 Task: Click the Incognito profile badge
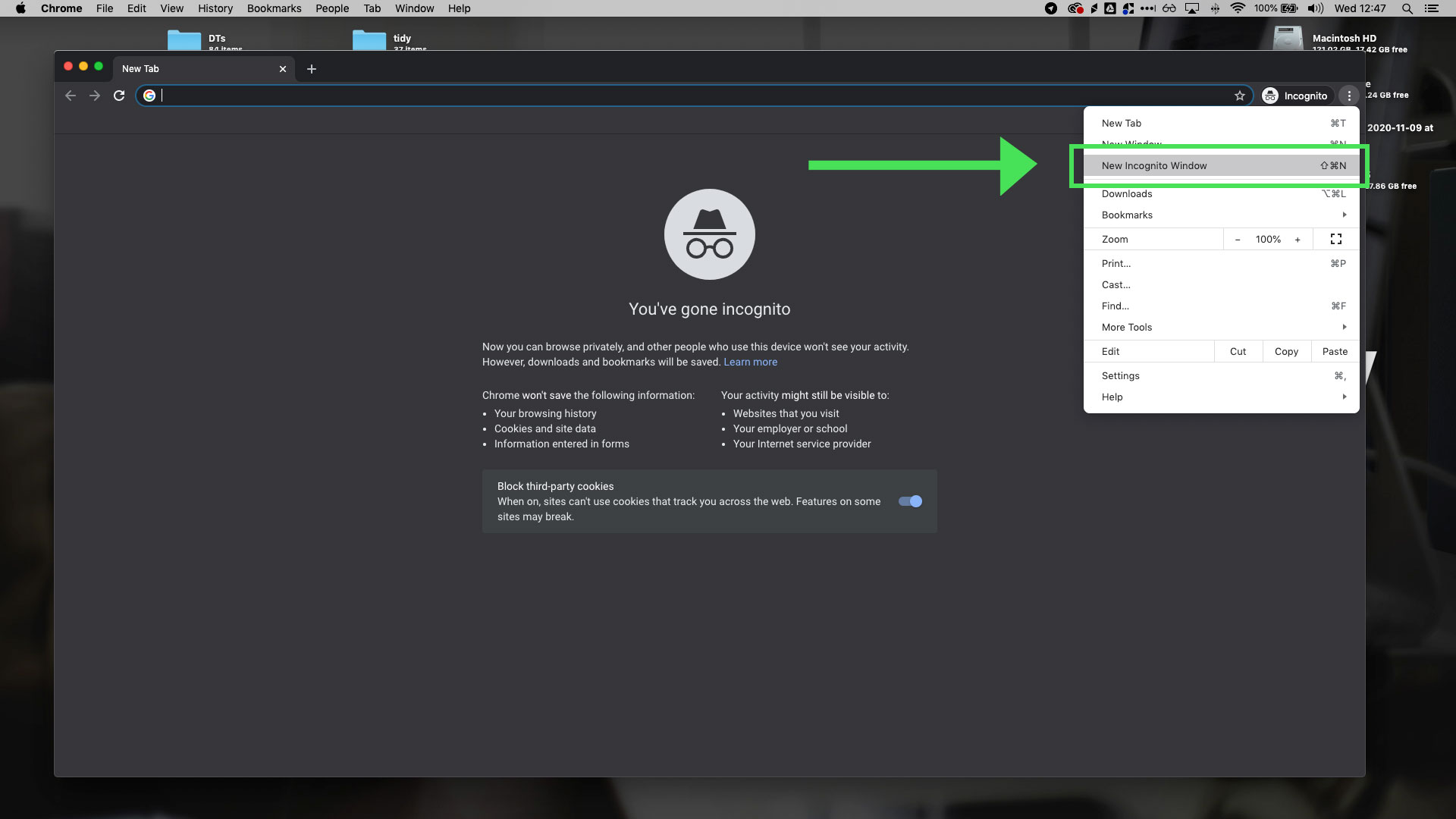[x=1295, y=96]
